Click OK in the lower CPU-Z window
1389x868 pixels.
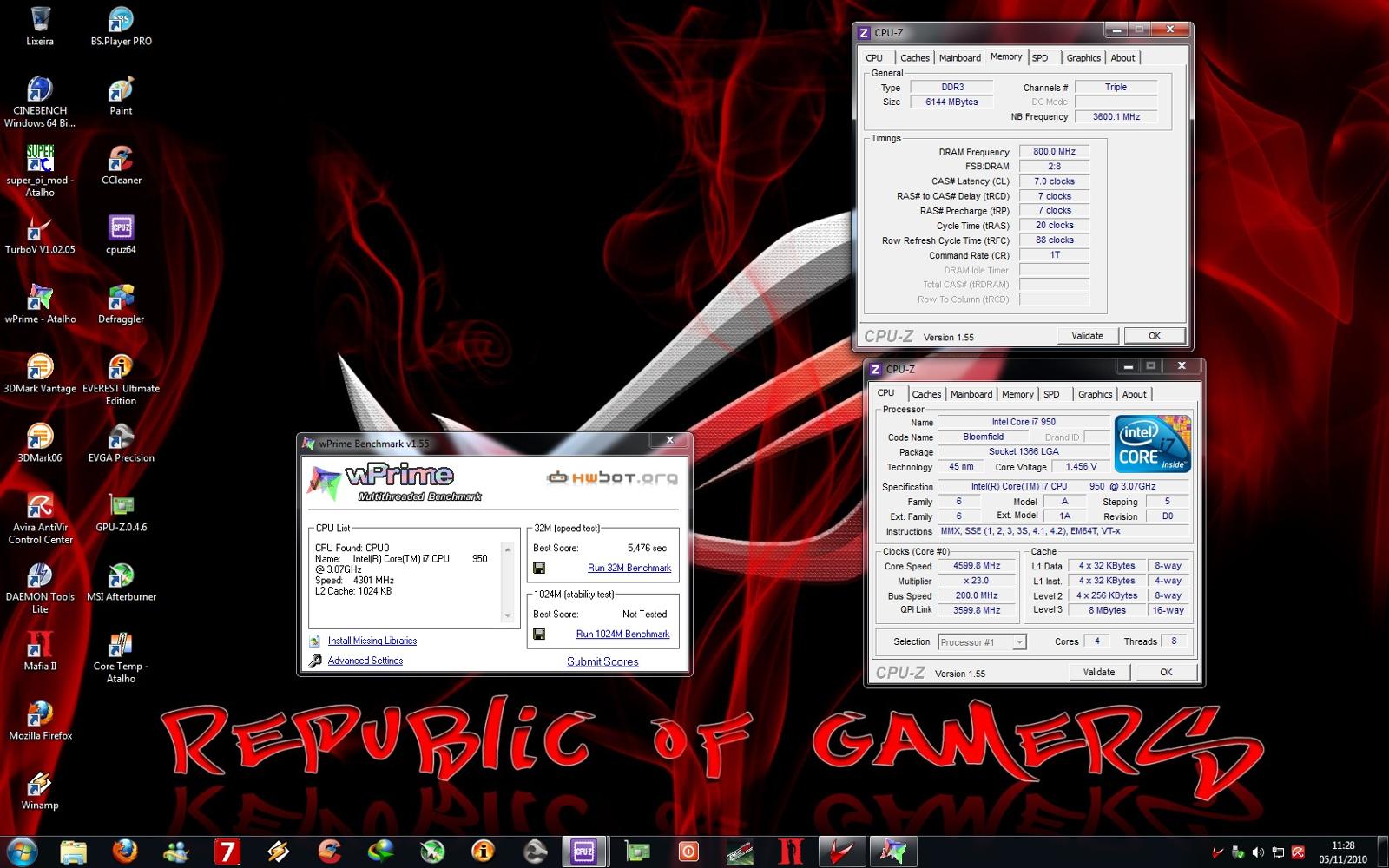[1166, 672]
